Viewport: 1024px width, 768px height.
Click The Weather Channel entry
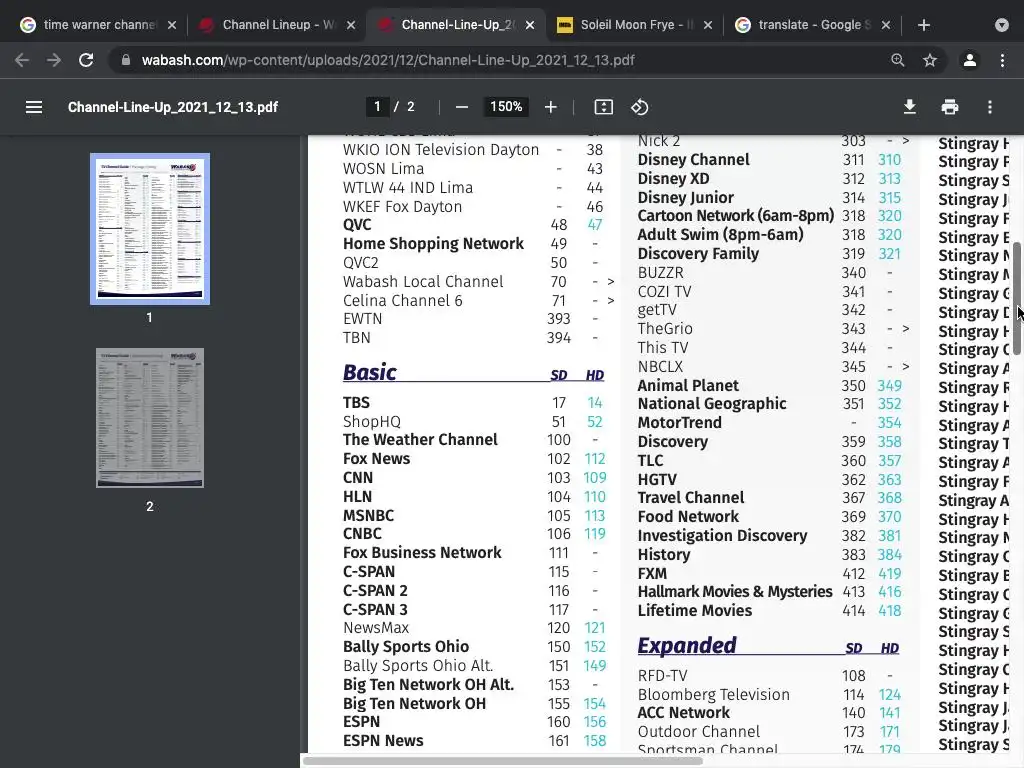pos(420,440)
